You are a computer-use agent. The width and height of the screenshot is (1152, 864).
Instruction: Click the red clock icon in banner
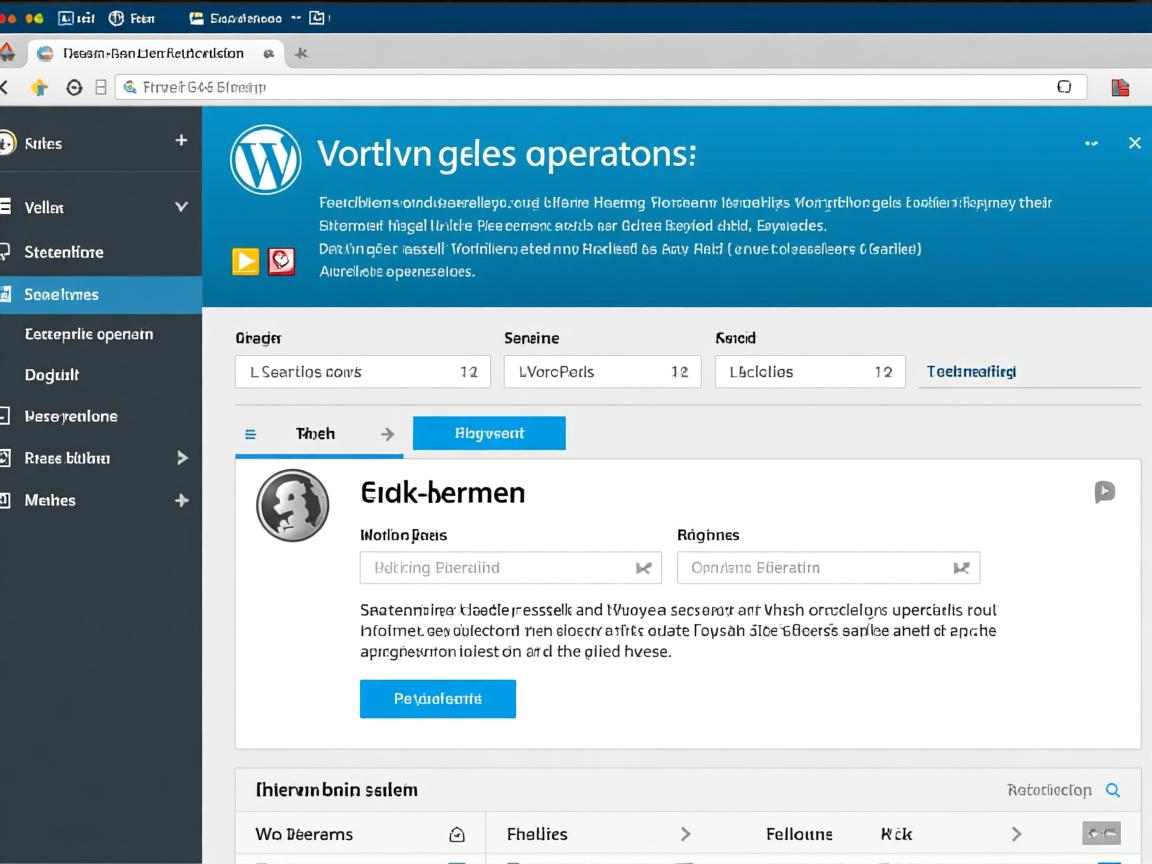coord(282,262)
